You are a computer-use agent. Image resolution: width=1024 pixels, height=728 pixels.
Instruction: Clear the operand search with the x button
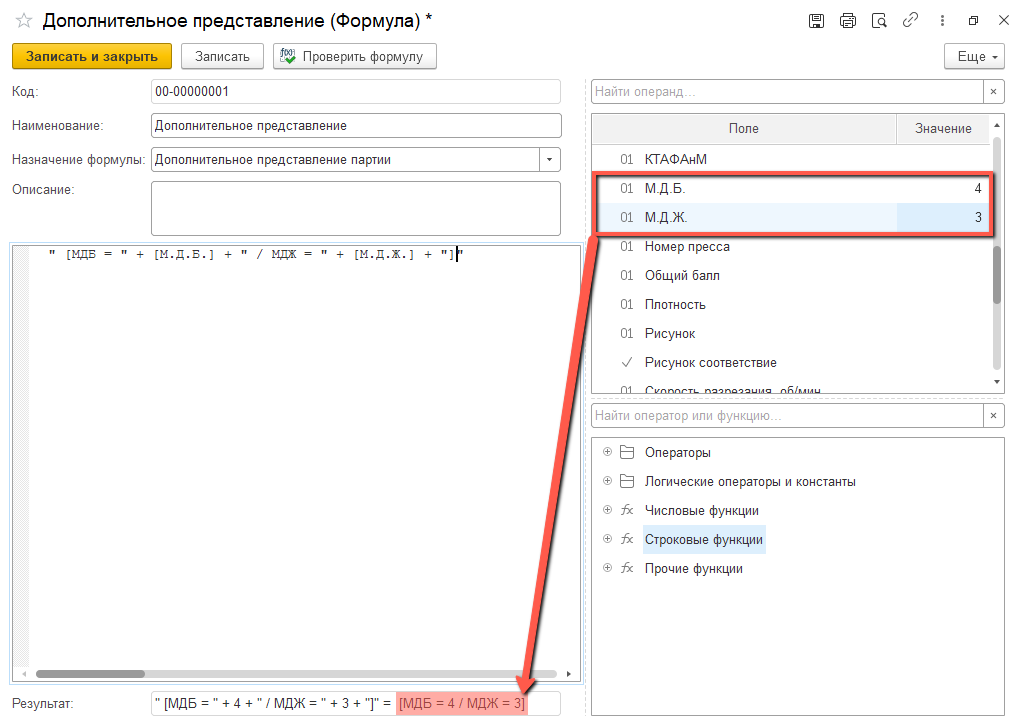[993, 92]
